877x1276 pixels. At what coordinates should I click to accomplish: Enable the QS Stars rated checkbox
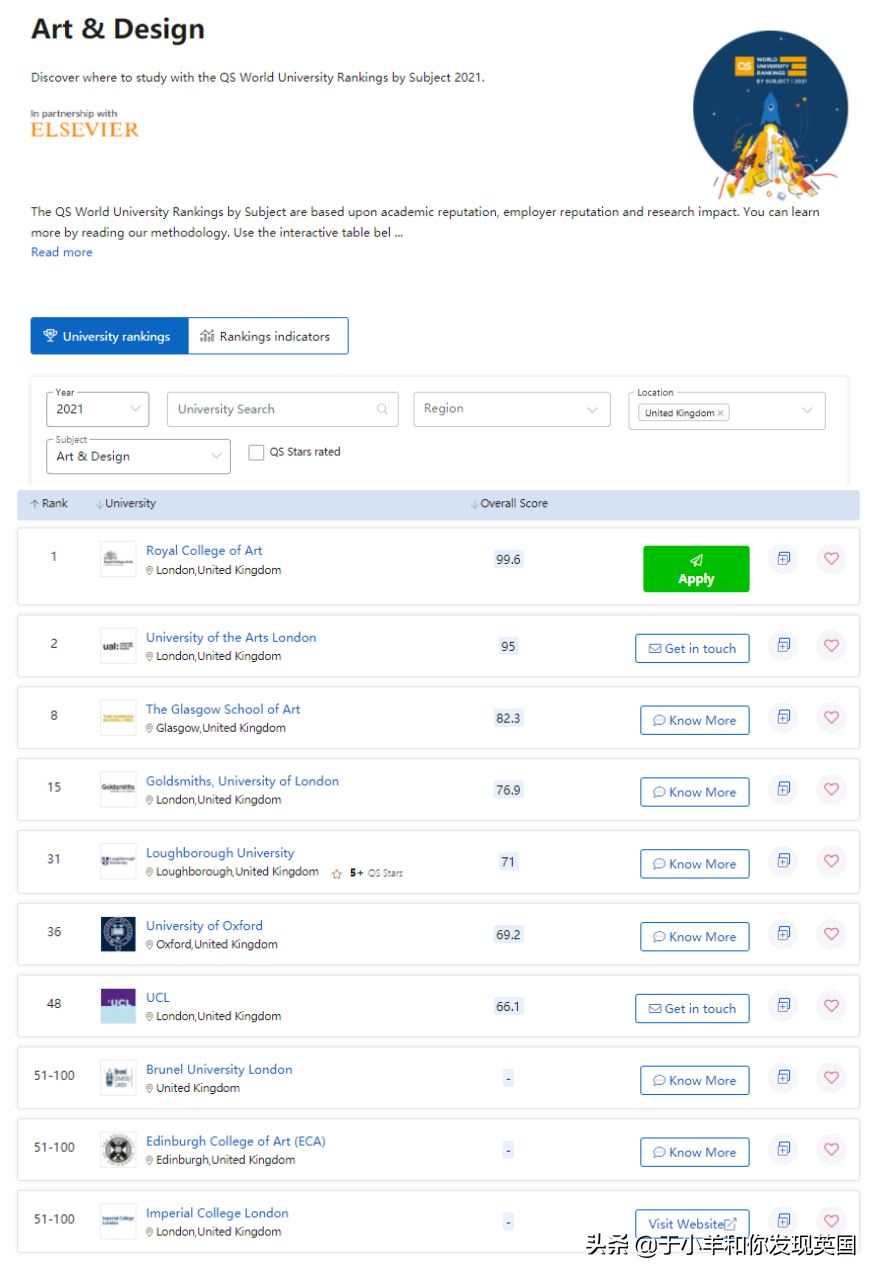tap(256, 452)
